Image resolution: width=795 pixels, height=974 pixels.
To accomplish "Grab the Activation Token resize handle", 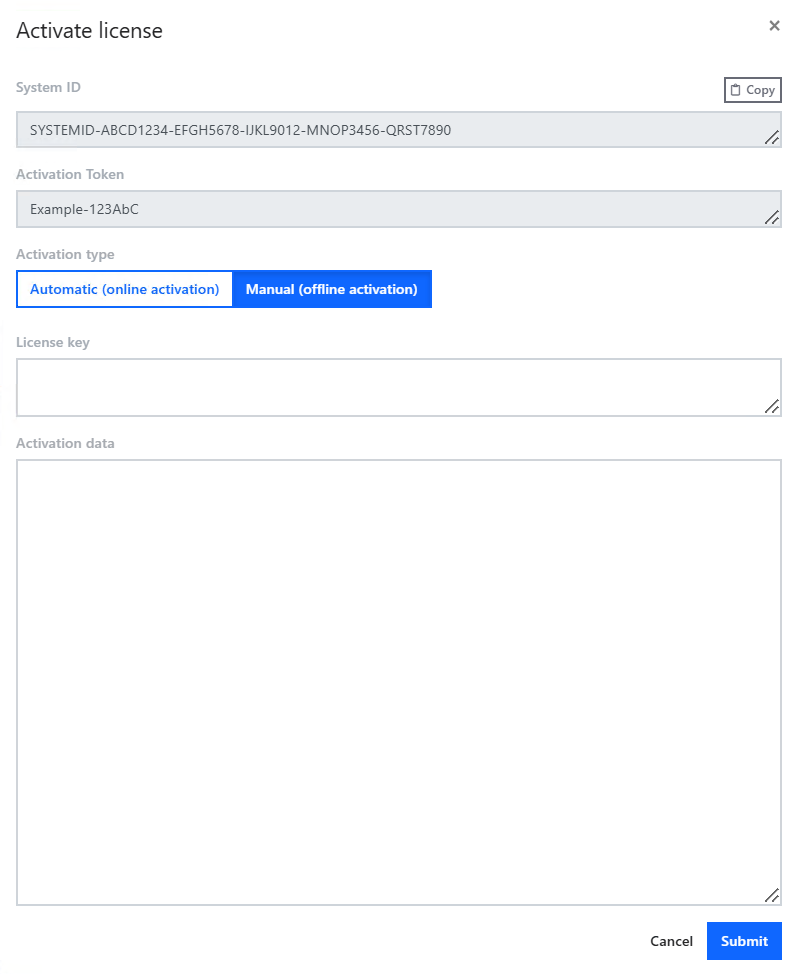I will tap(772, 217).
